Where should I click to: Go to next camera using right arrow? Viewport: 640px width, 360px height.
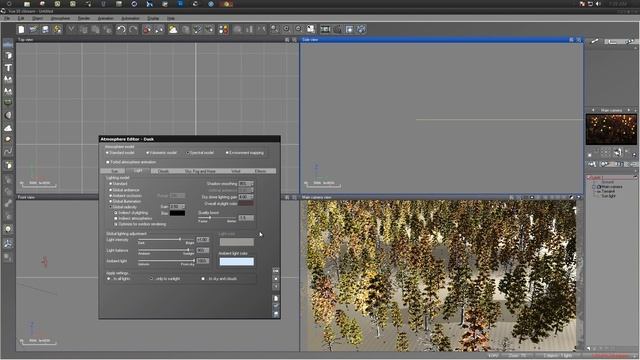[x=629, y=110]
